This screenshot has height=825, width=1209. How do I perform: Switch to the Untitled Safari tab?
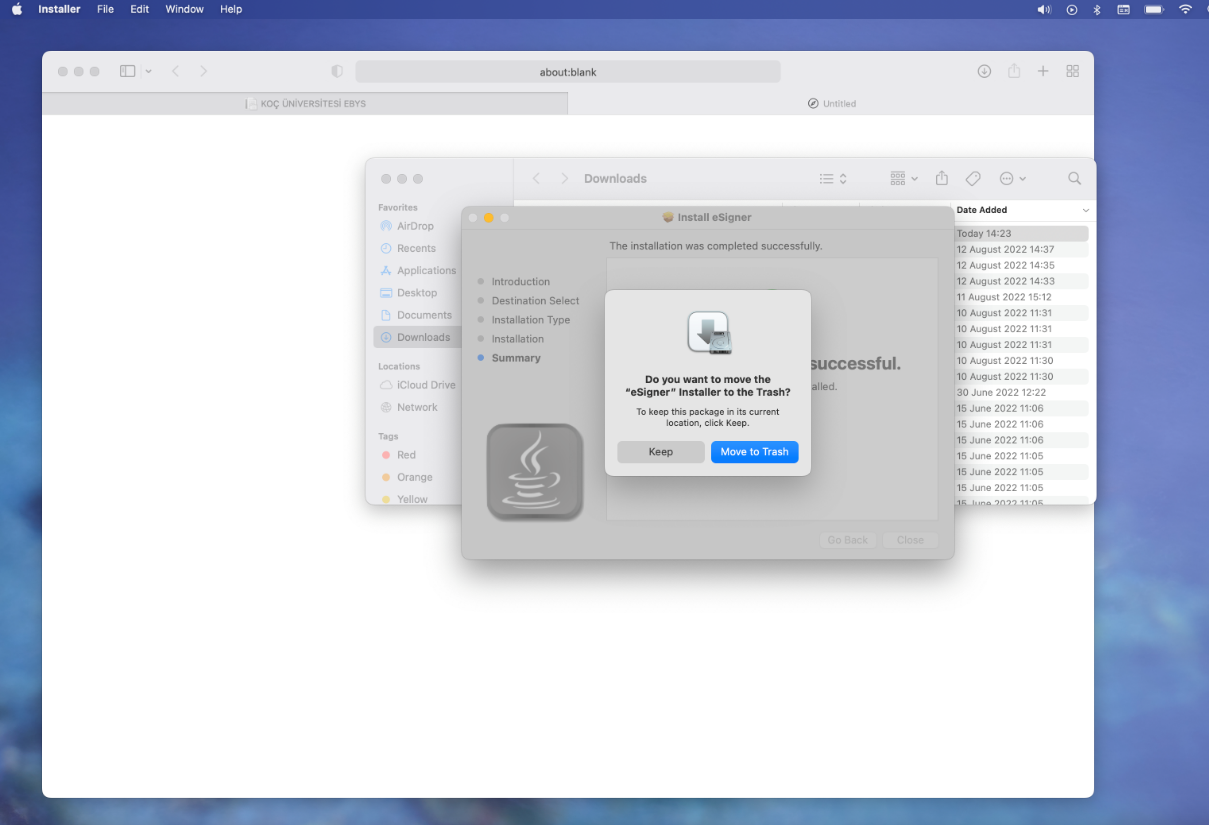831,103
